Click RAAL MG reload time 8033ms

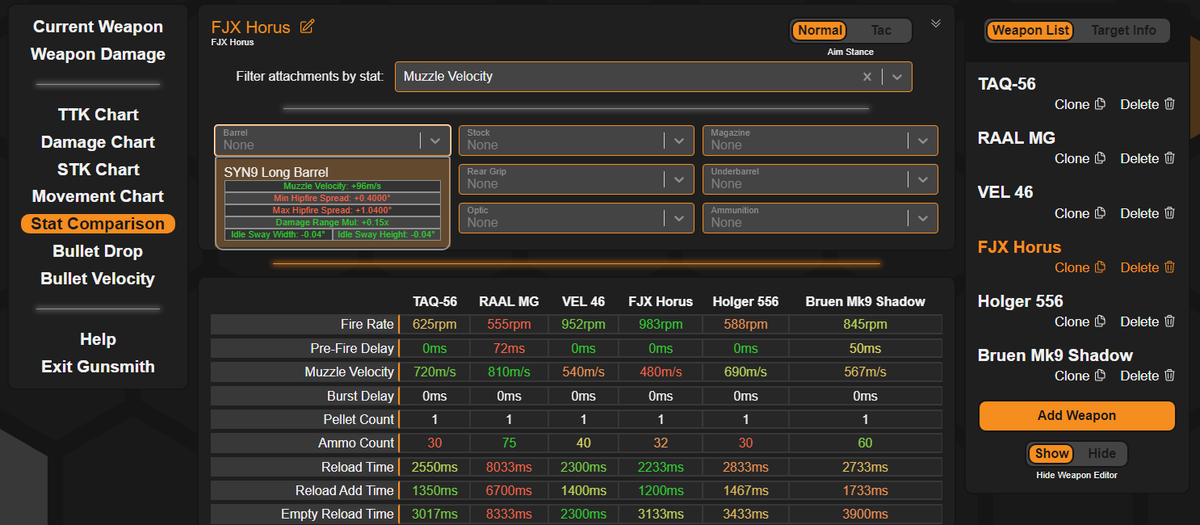[x=509, y=467]
